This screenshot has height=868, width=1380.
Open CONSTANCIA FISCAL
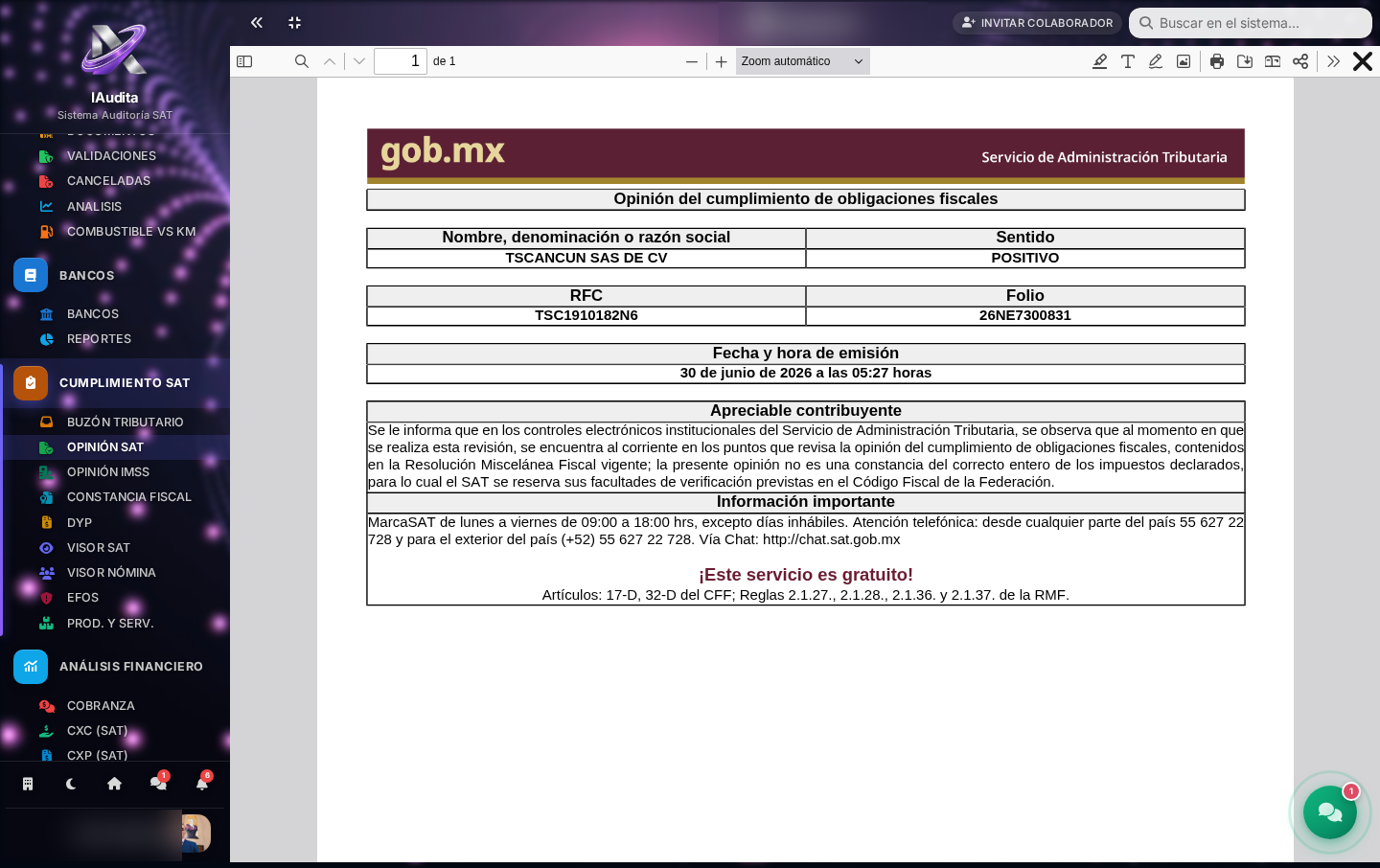pos(129,497)
